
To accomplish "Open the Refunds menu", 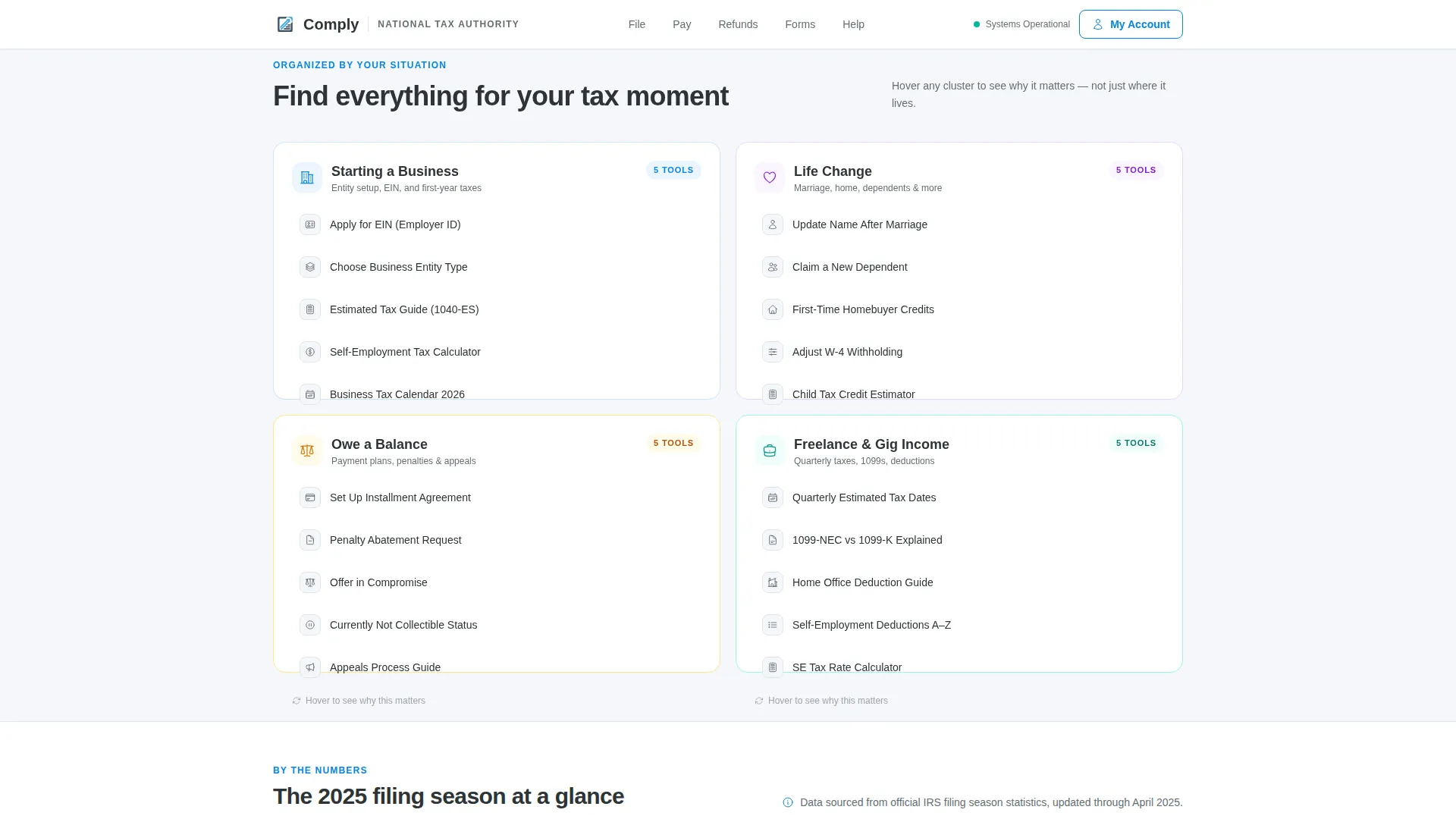I will 738,24.
